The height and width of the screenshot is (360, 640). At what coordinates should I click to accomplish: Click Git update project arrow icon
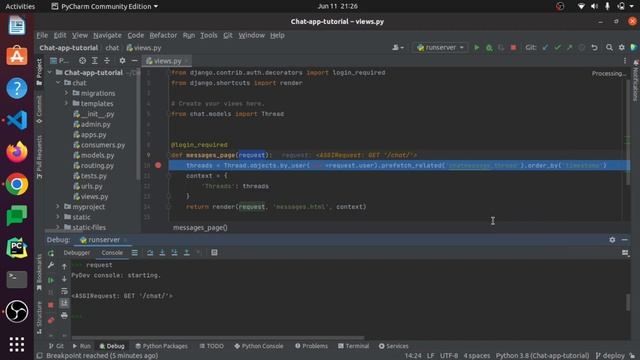click(545, 48)
